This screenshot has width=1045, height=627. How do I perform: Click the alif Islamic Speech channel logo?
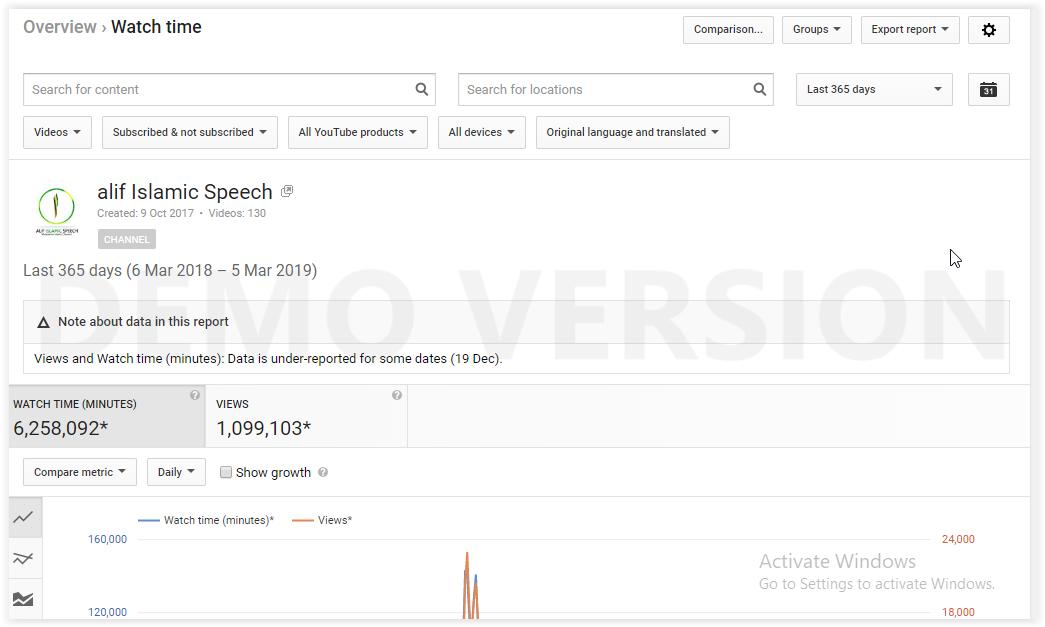57,211
